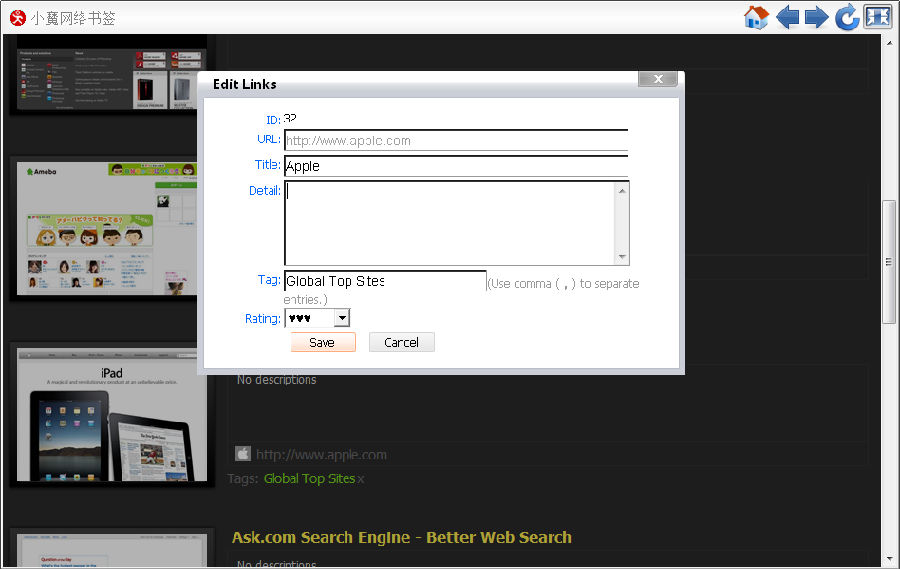Open the Global Top Sites tag link
The height and width of the screenshot is (569, 900).
click(x=309, y=479)
